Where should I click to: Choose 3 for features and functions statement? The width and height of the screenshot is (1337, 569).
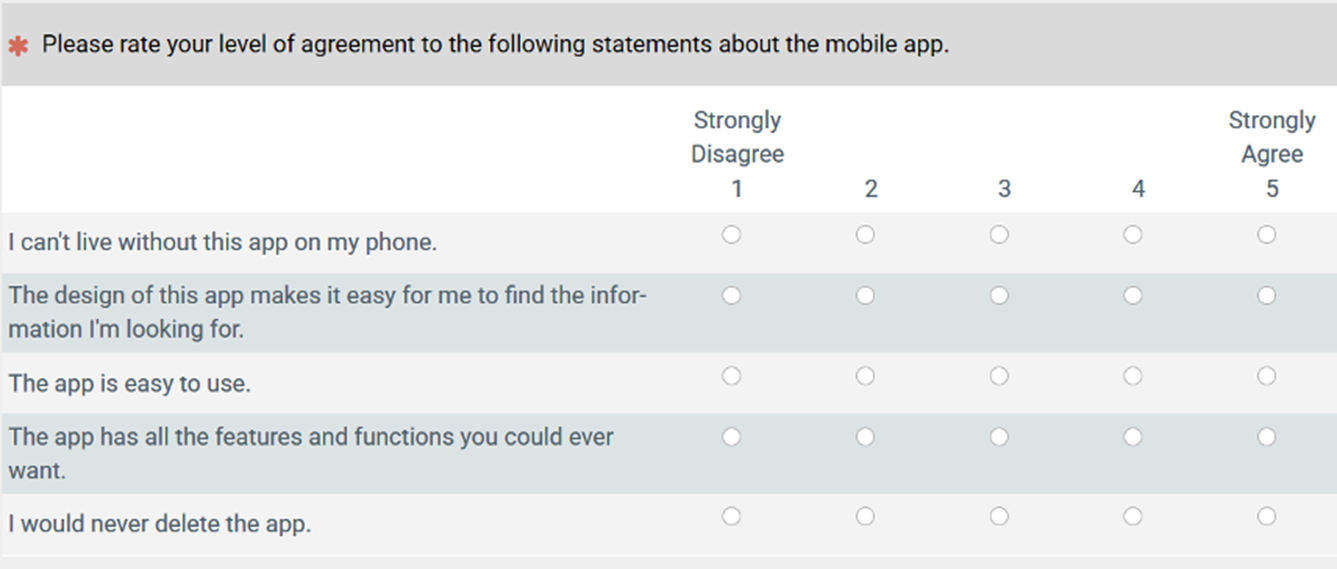(999, 437)
